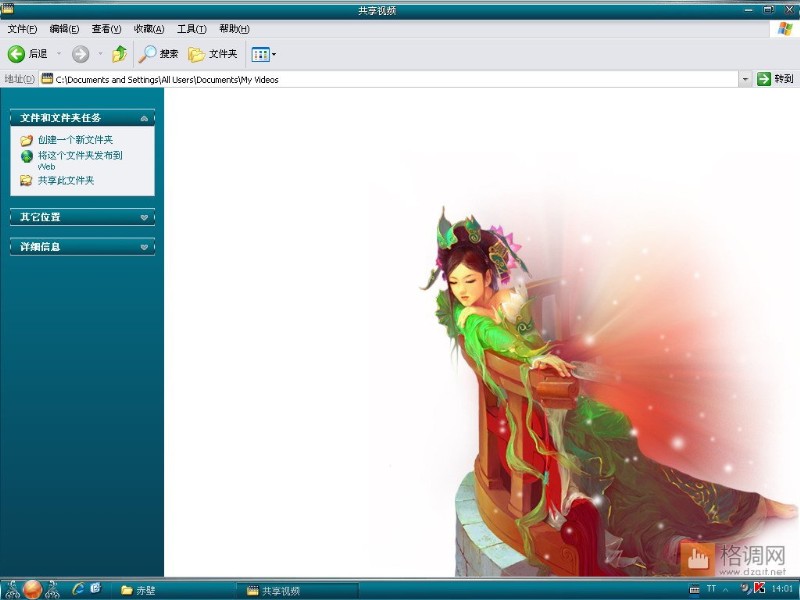Launch Internet Explorer from quick launch
Screen dimensions: 800x600
pos(78,589)
